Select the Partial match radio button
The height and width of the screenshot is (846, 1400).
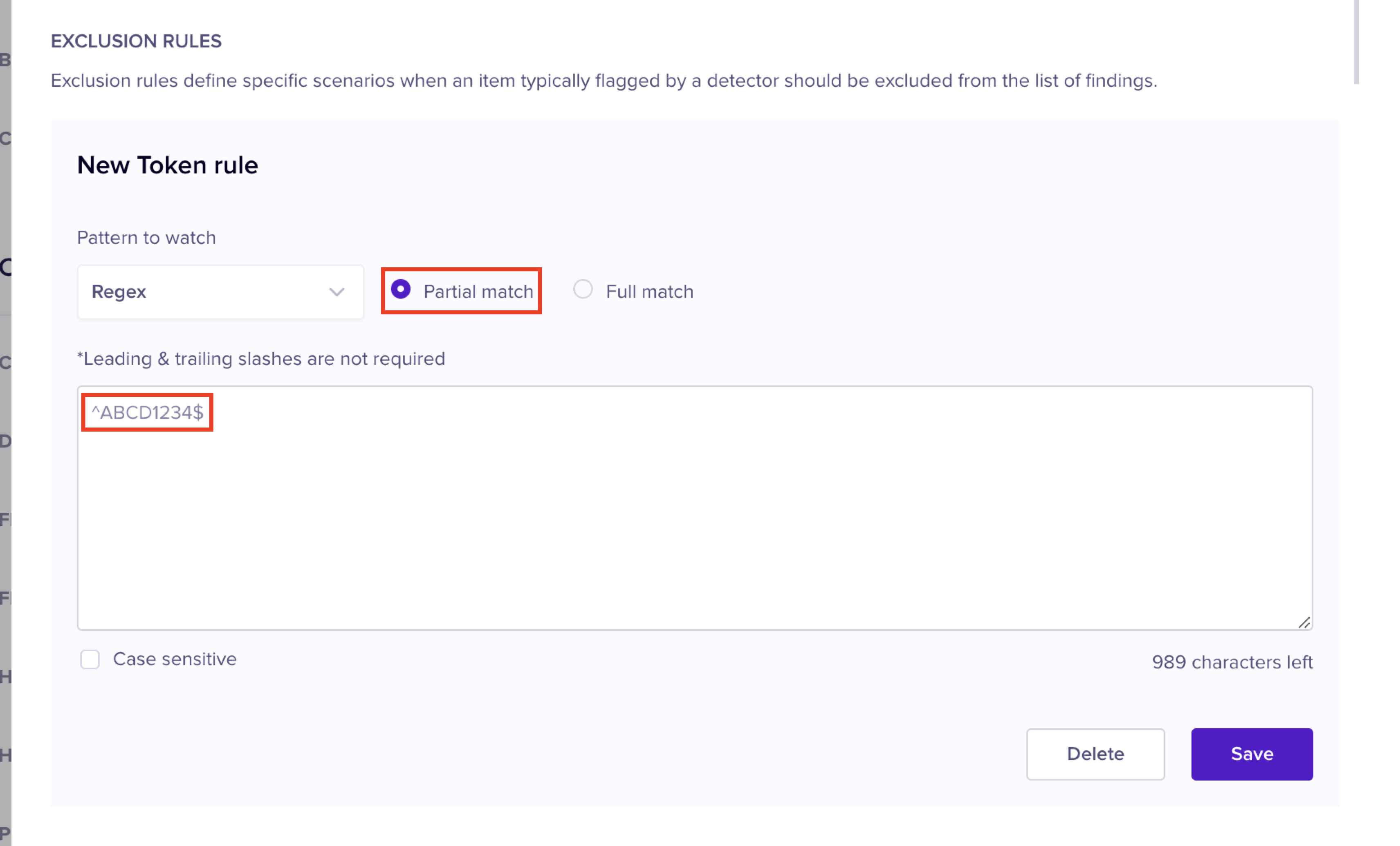(x=401, y=289)
